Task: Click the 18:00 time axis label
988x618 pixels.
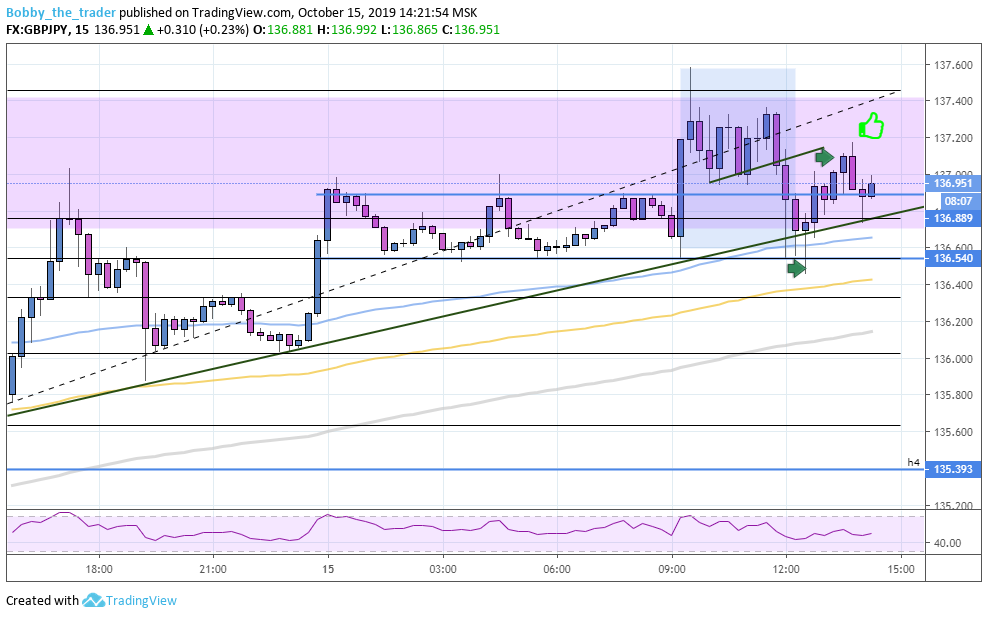Action: click(99, 569)
